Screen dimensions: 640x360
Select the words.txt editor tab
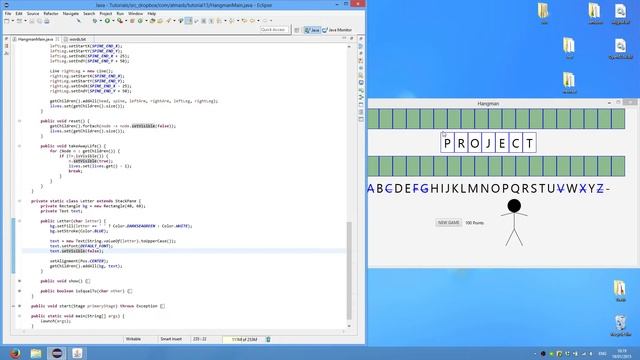(x=78, y=39)
